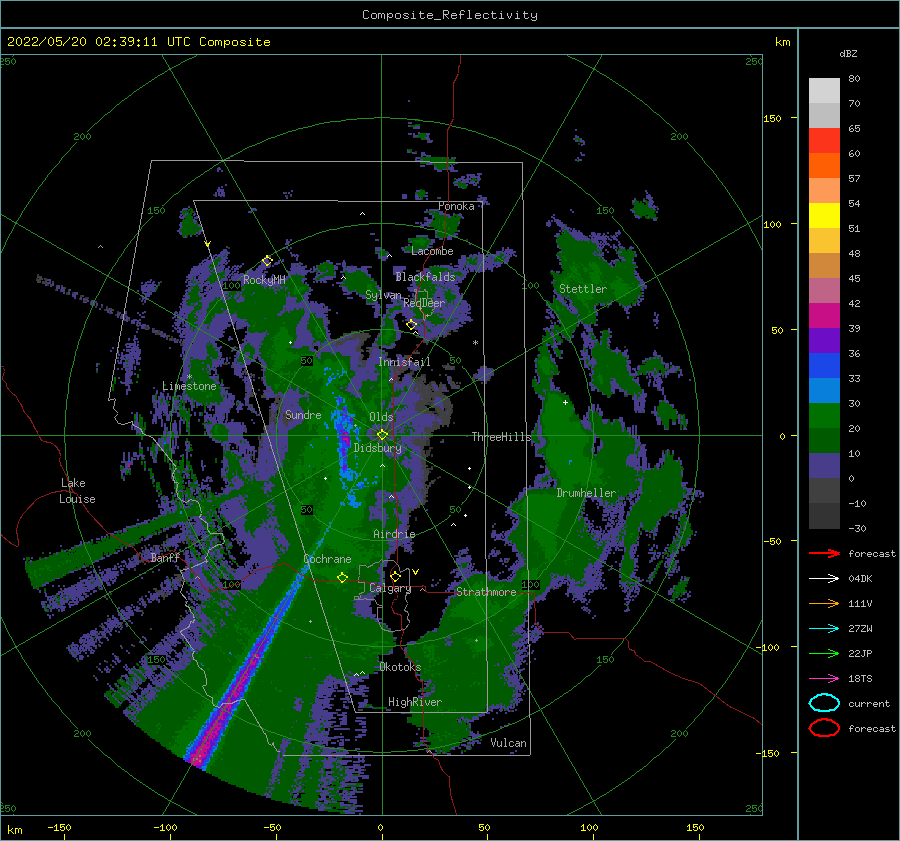
Task: Click the Sylvan label
Action: [383, 295]
